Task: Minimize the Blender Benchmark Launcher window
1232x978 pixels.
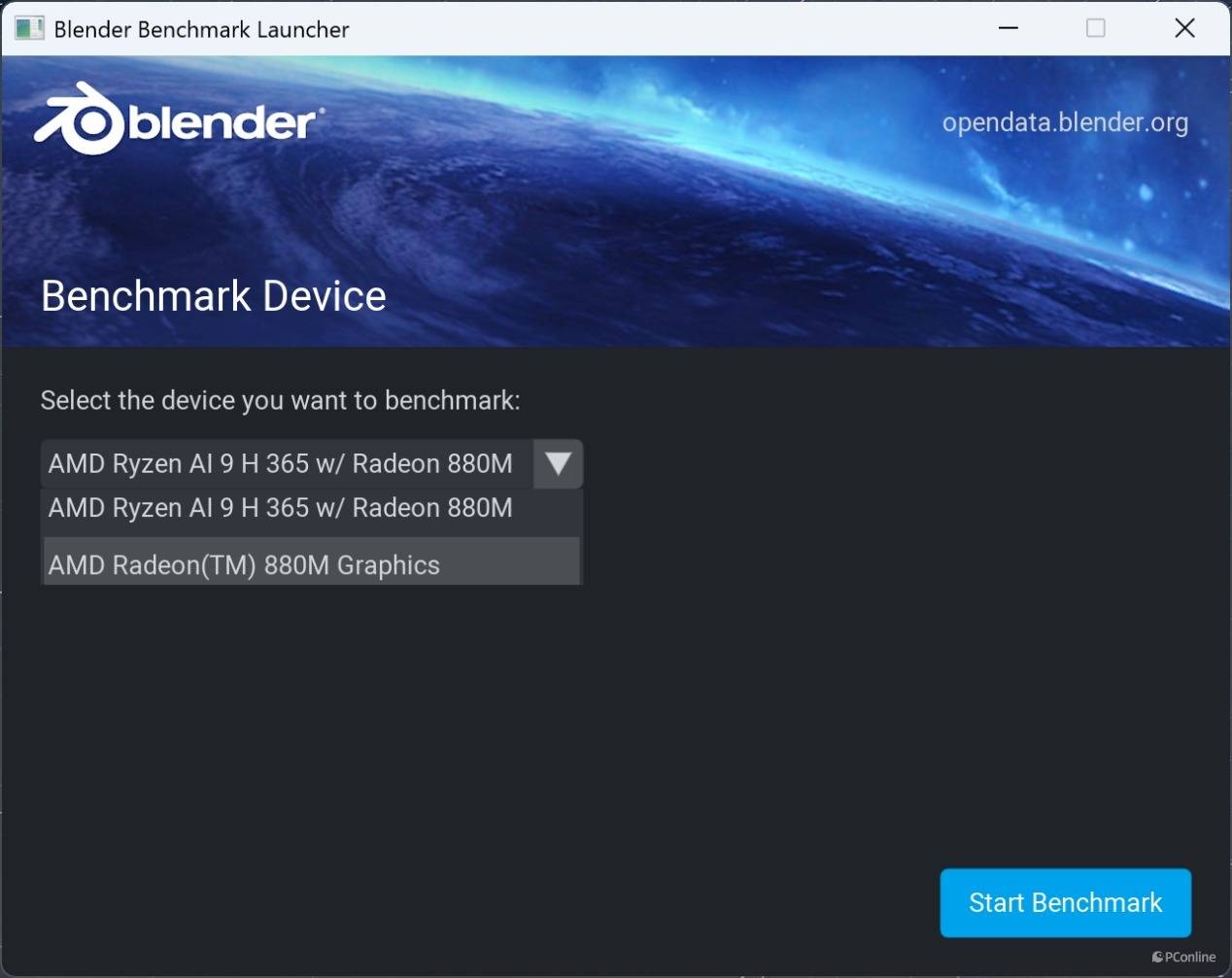Action: click(1009, 28)
